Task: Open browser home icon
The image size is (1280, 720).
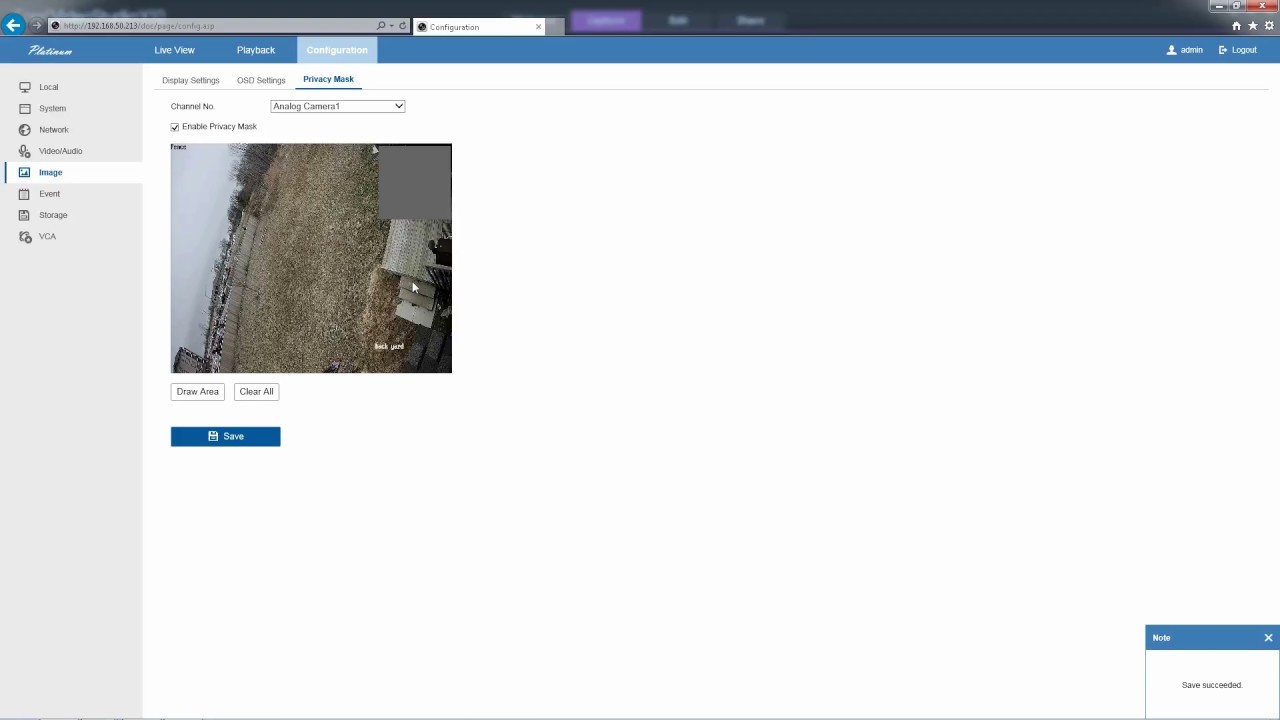Action: tap(1237, 26)
